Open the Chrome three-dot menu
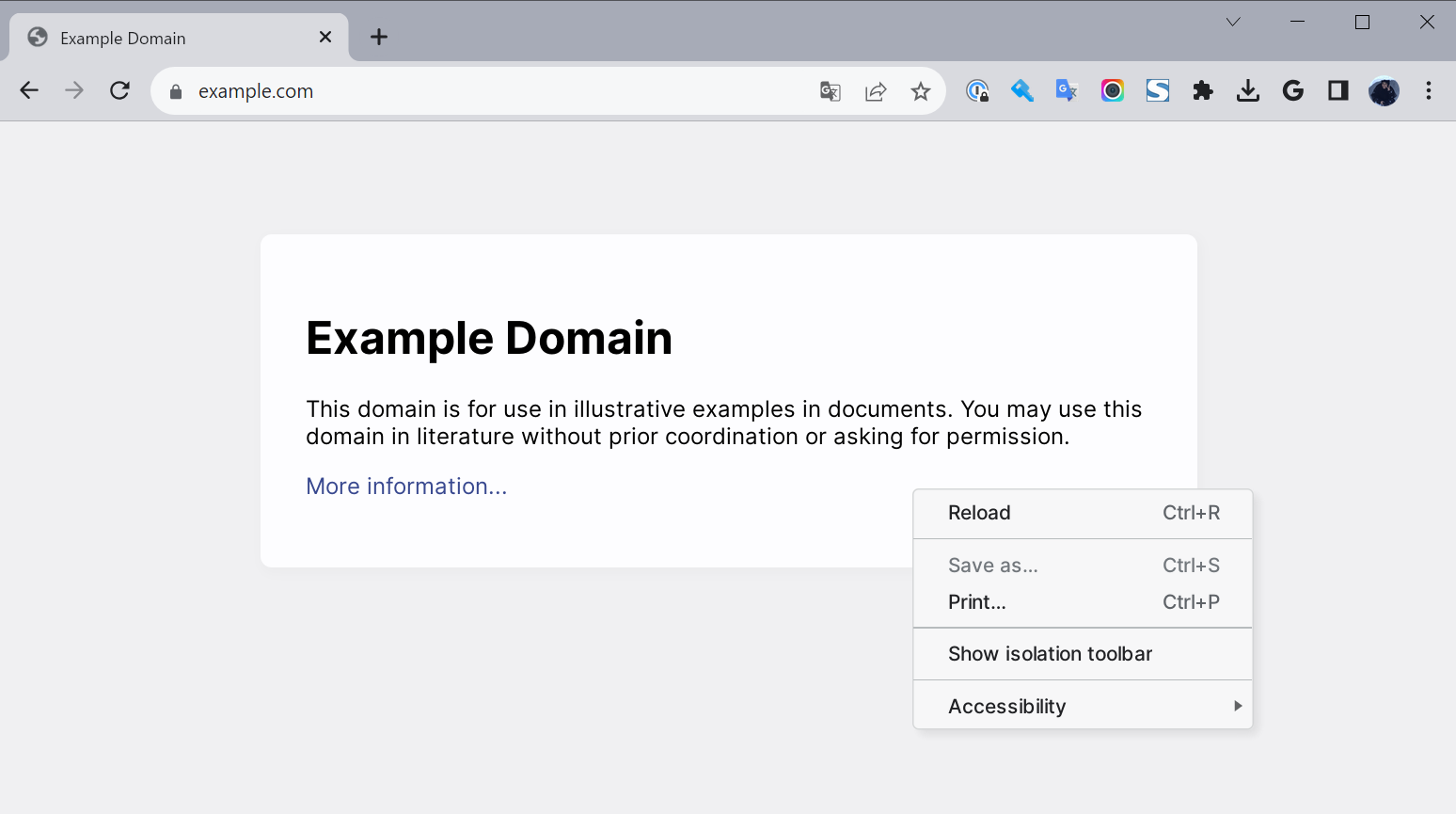Screen dimensions: 1456x814 tap(1429, 90)
